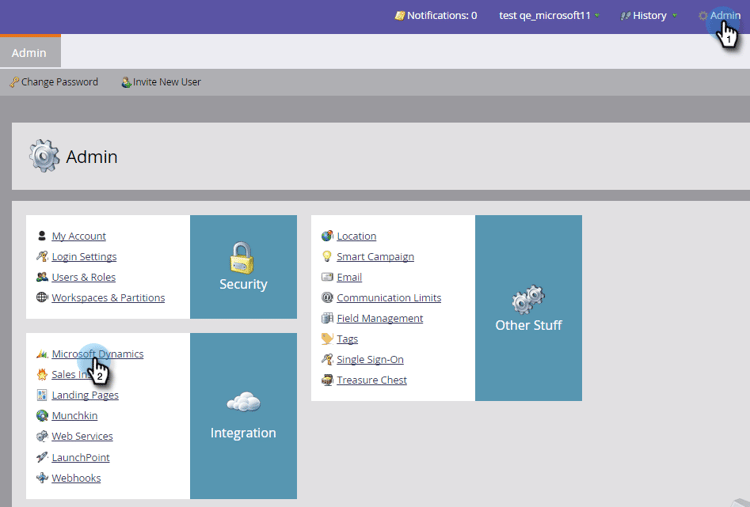The image size is (750, 507).
Task: Open the Landing Pages link
Action: [x=85, y=395]
